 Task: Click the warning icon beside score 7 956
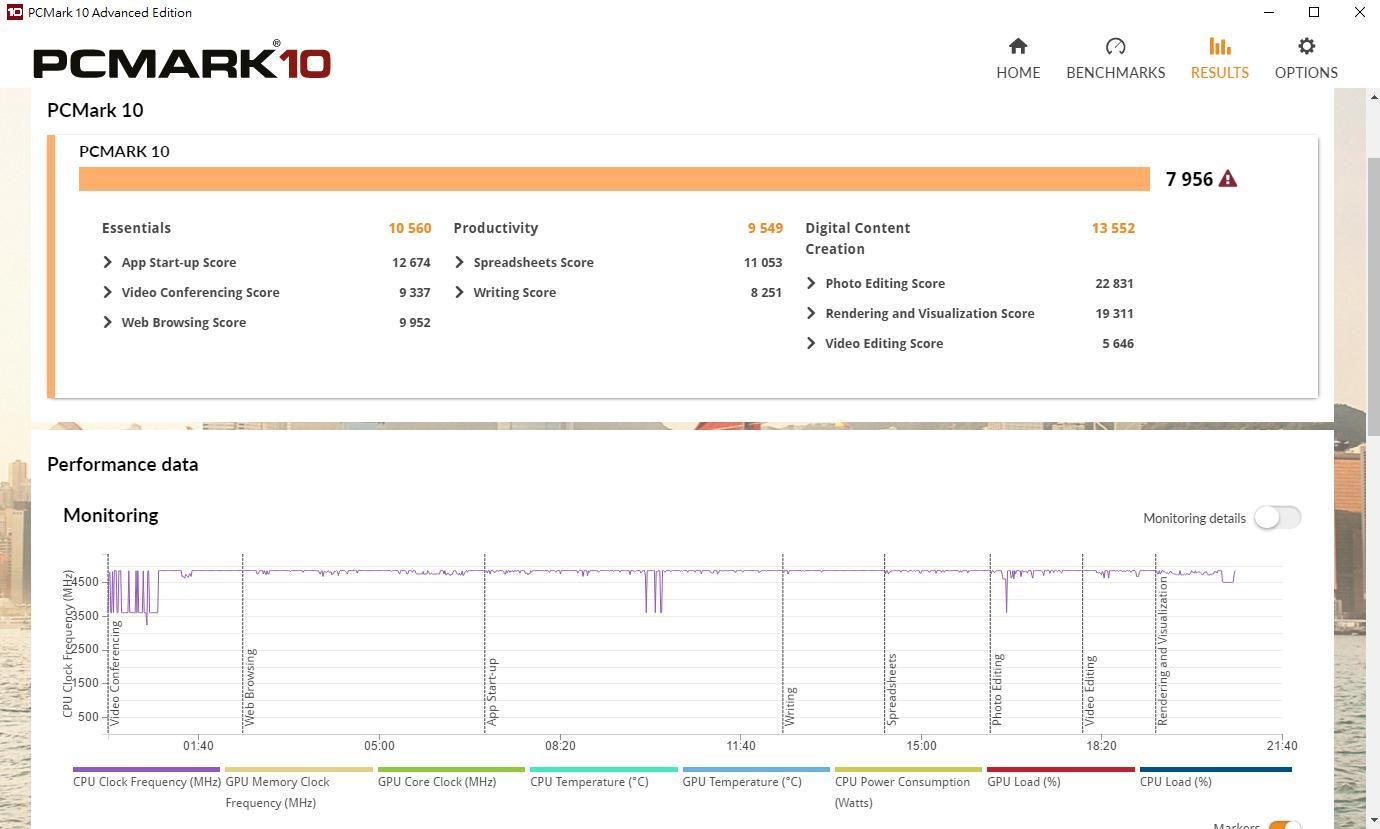click(x=1228, y=179)
